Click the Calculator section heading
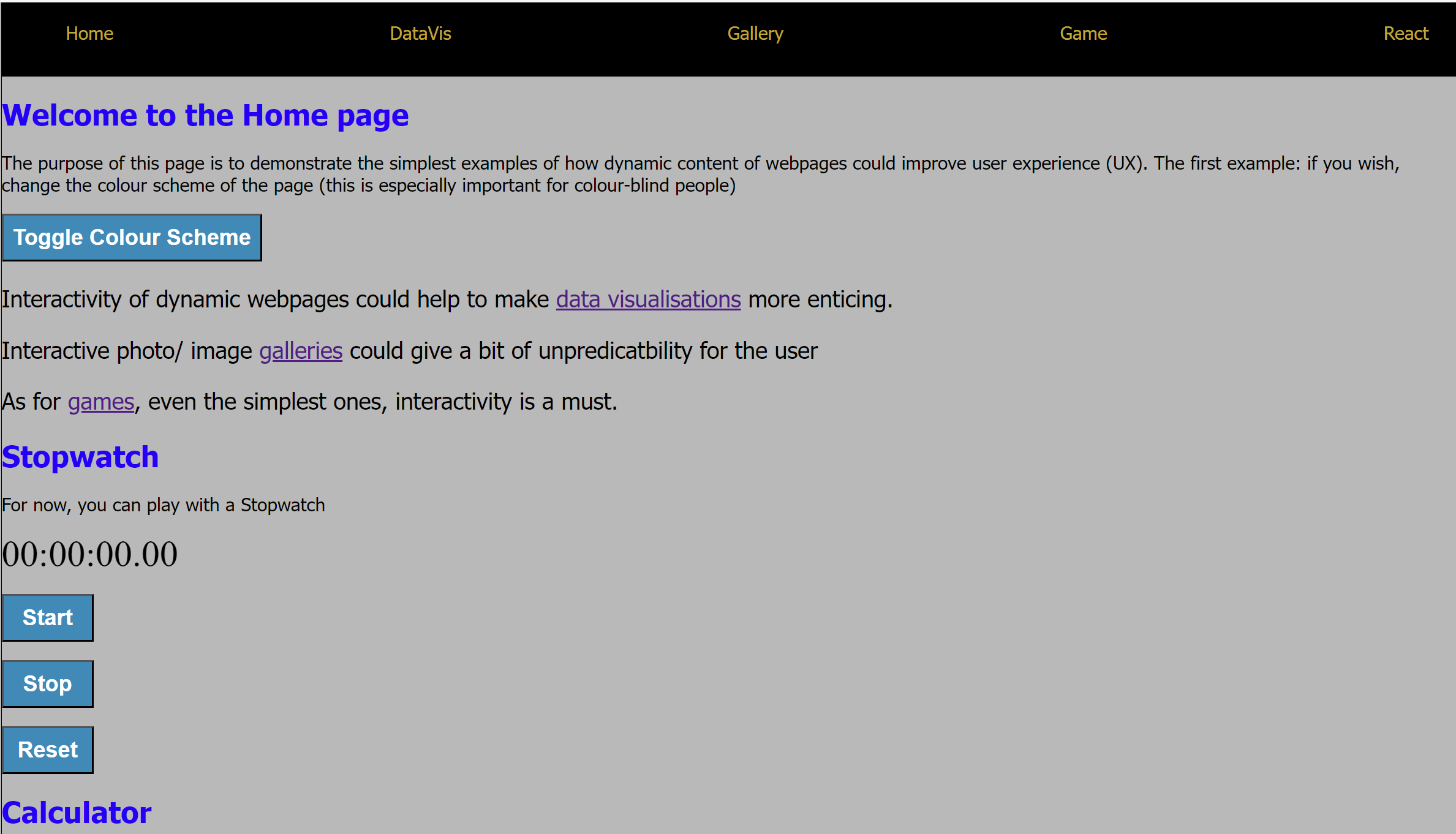Image resolution: width=1456 pixels, height=834 pixels. [77, 813]
